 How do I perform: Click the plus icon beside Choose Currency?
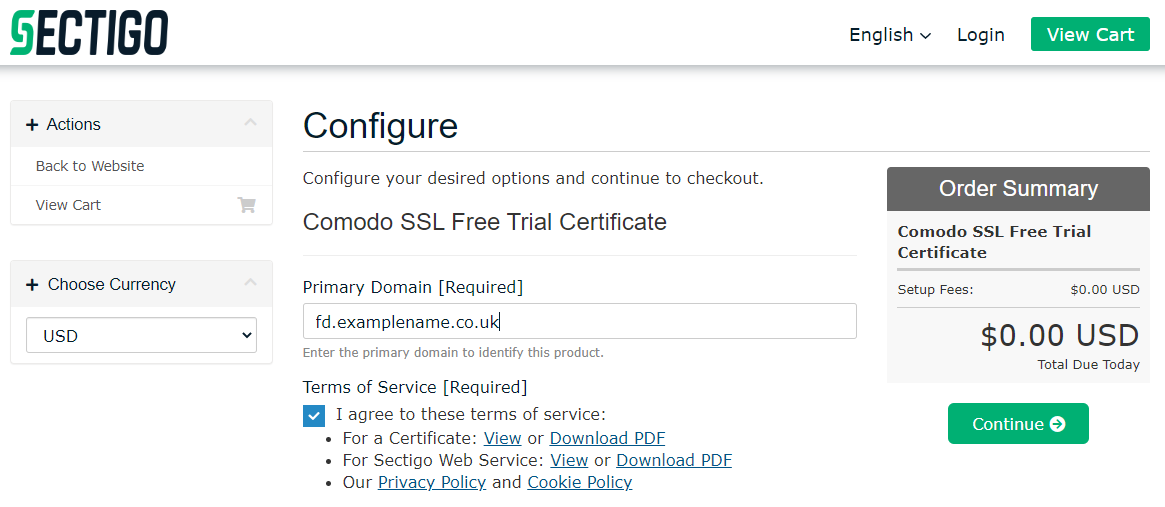point(32,285)
